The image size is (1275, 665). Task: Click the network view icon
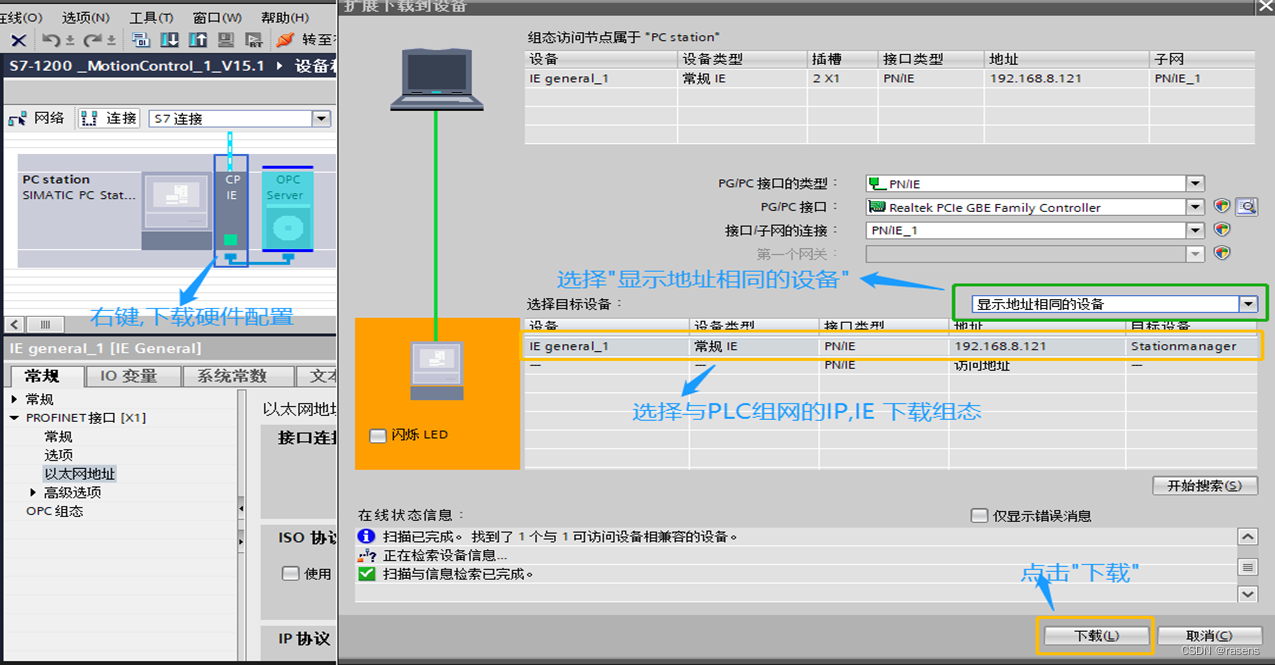pos(18,118)
